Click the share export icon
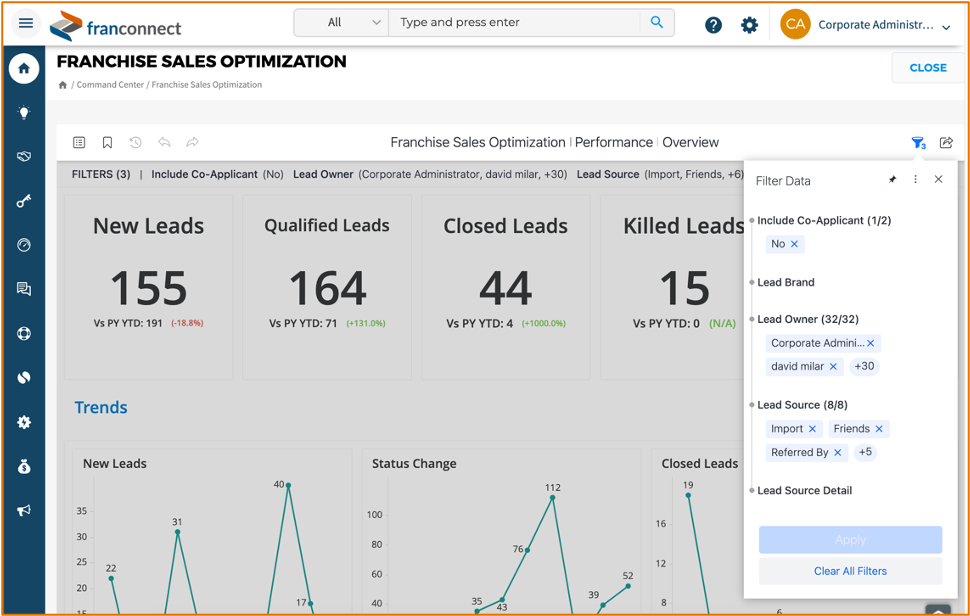Image resolution: width=970 pixels, height=616 pixels. [946, 143]
